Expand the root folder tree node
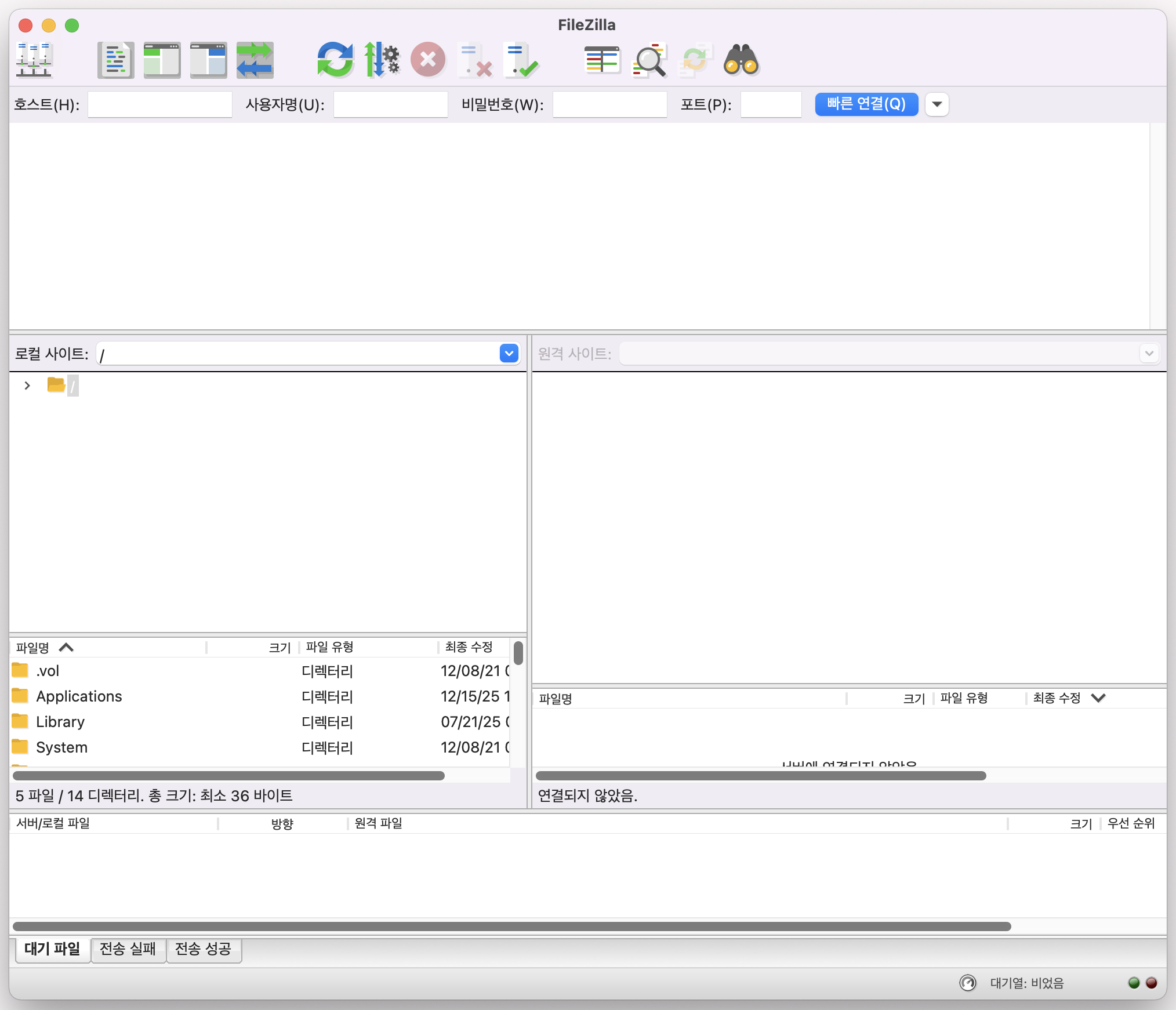 point(27,386)
